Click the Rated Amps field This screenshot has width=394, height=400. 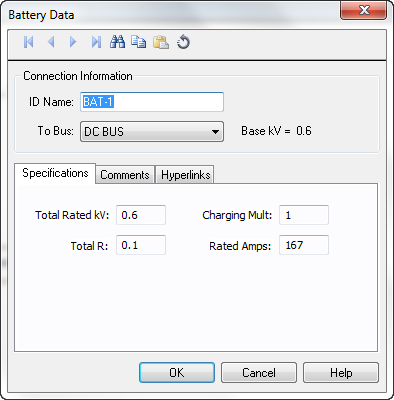[304, 245]
